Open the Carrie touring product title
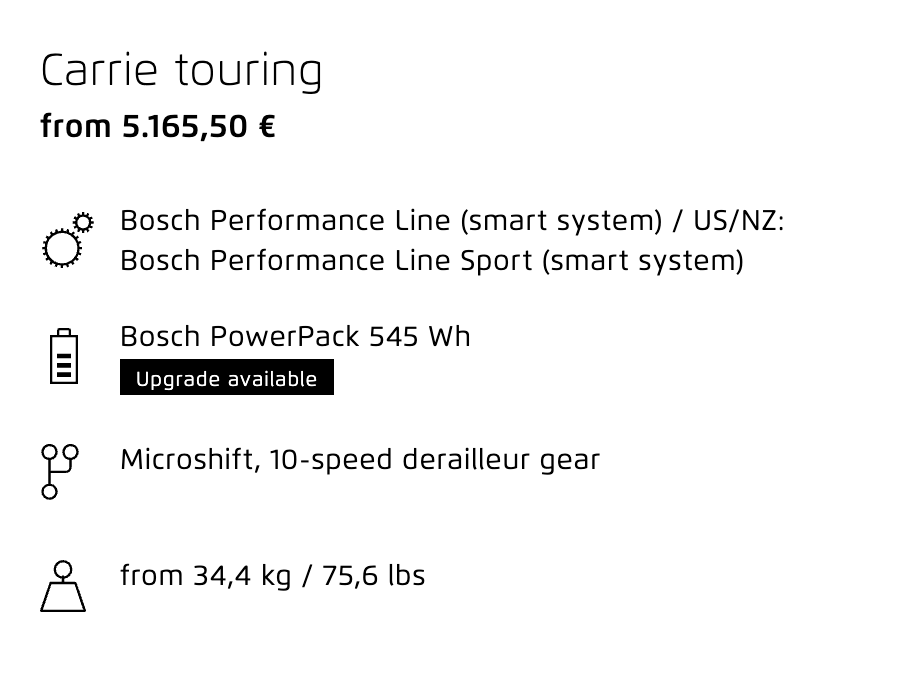 point(181,71)
